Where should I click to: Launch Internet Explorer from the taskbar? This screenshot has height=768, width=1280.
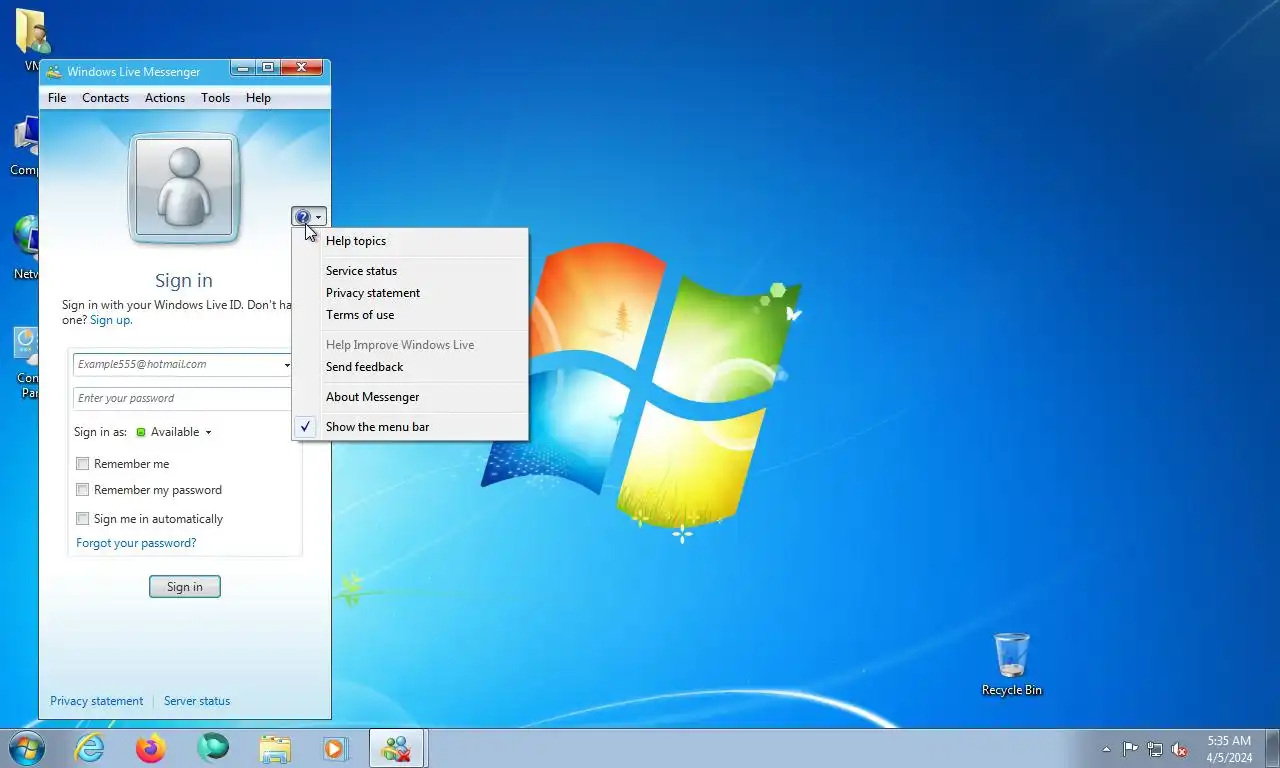point(89,748)
